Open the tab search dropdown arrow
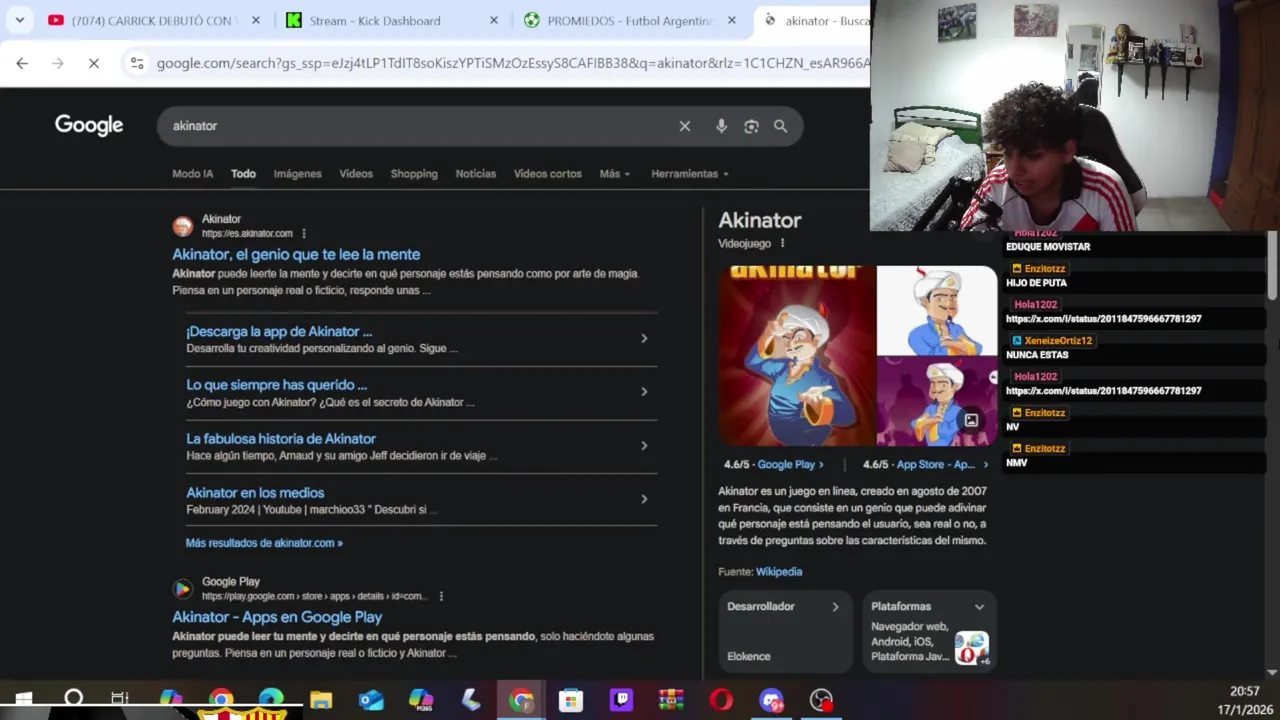 click(x=19, y=20)
